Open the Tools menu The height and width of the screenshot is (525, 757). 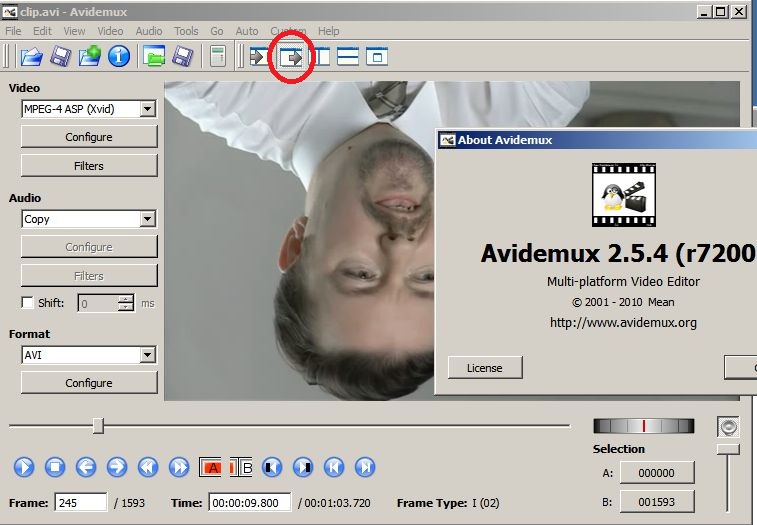186,31
